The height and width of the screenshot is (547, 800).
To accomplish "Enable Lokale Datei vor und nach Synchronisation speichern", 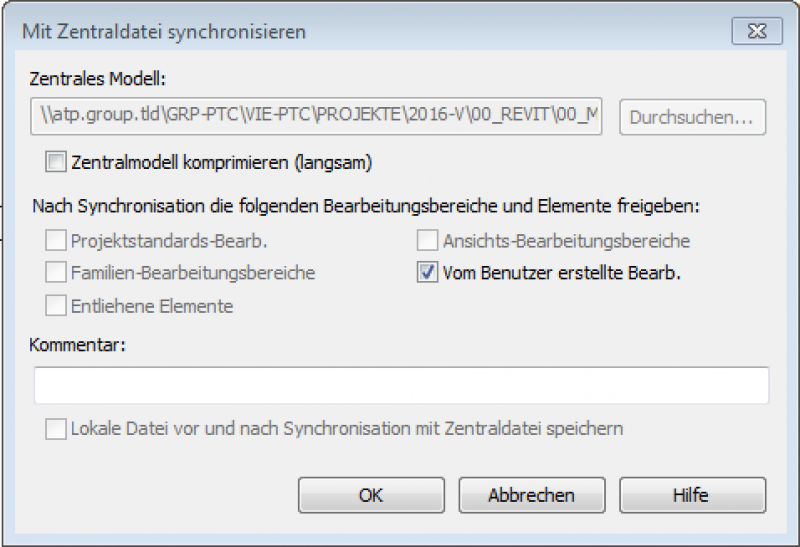I will pyautogui.click(x=55, y=429).
